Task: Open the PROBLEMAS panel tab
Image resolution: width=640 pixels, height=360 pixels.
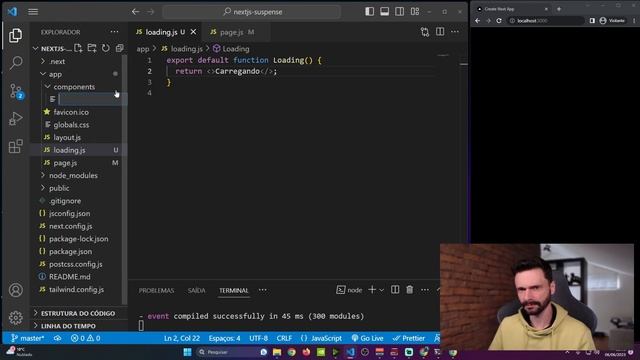Action: [156, 291]
